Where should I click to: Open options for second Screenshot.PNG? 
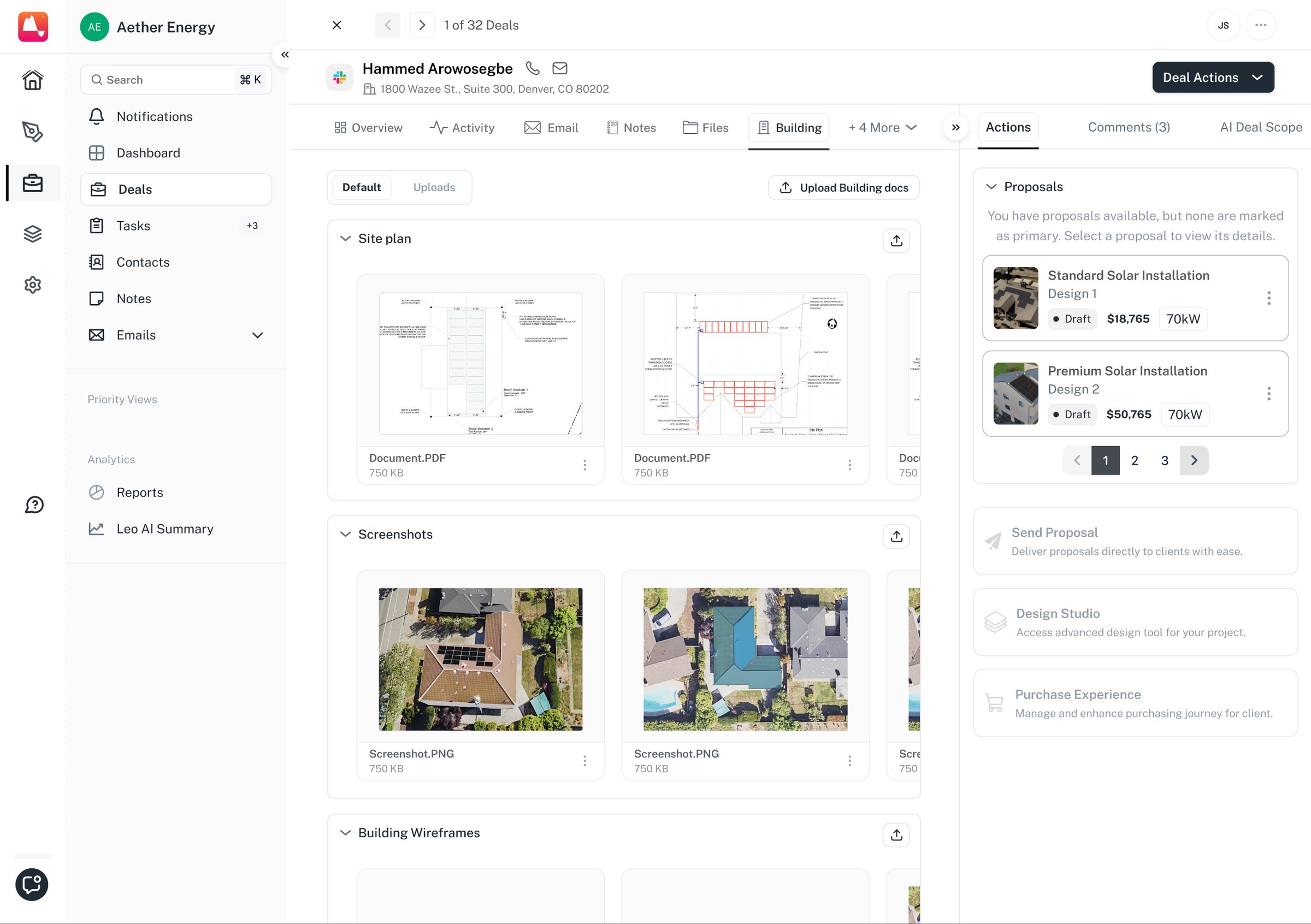(849, 761)
